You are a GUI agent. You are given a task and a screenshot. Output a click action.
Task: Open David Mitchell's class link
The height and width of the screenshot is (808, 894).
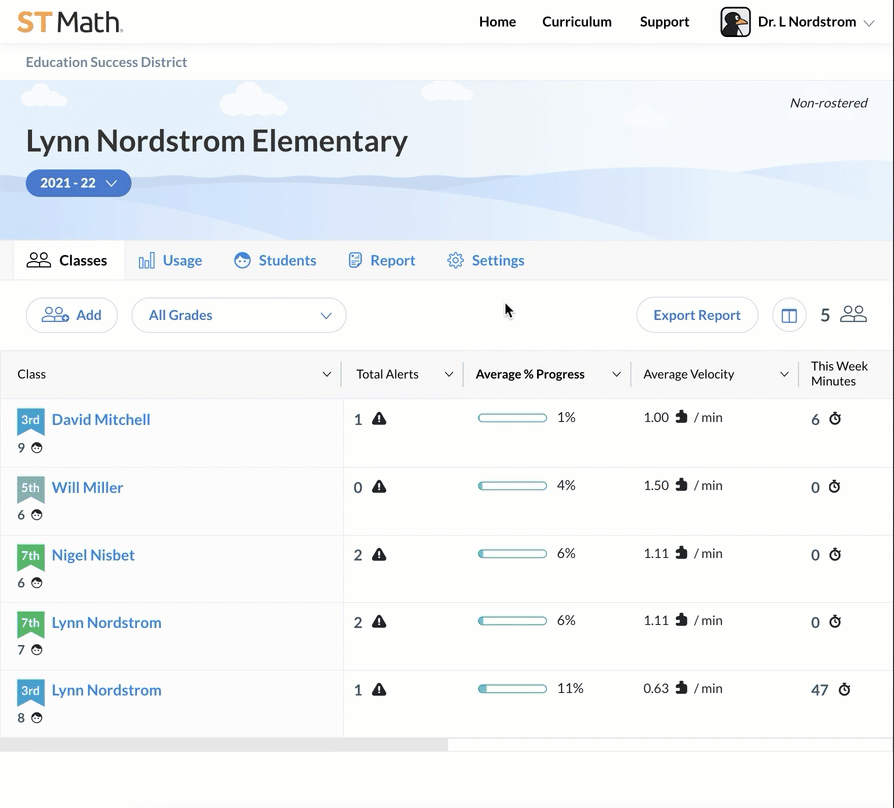pyautogui.click(x=101, y=420)
